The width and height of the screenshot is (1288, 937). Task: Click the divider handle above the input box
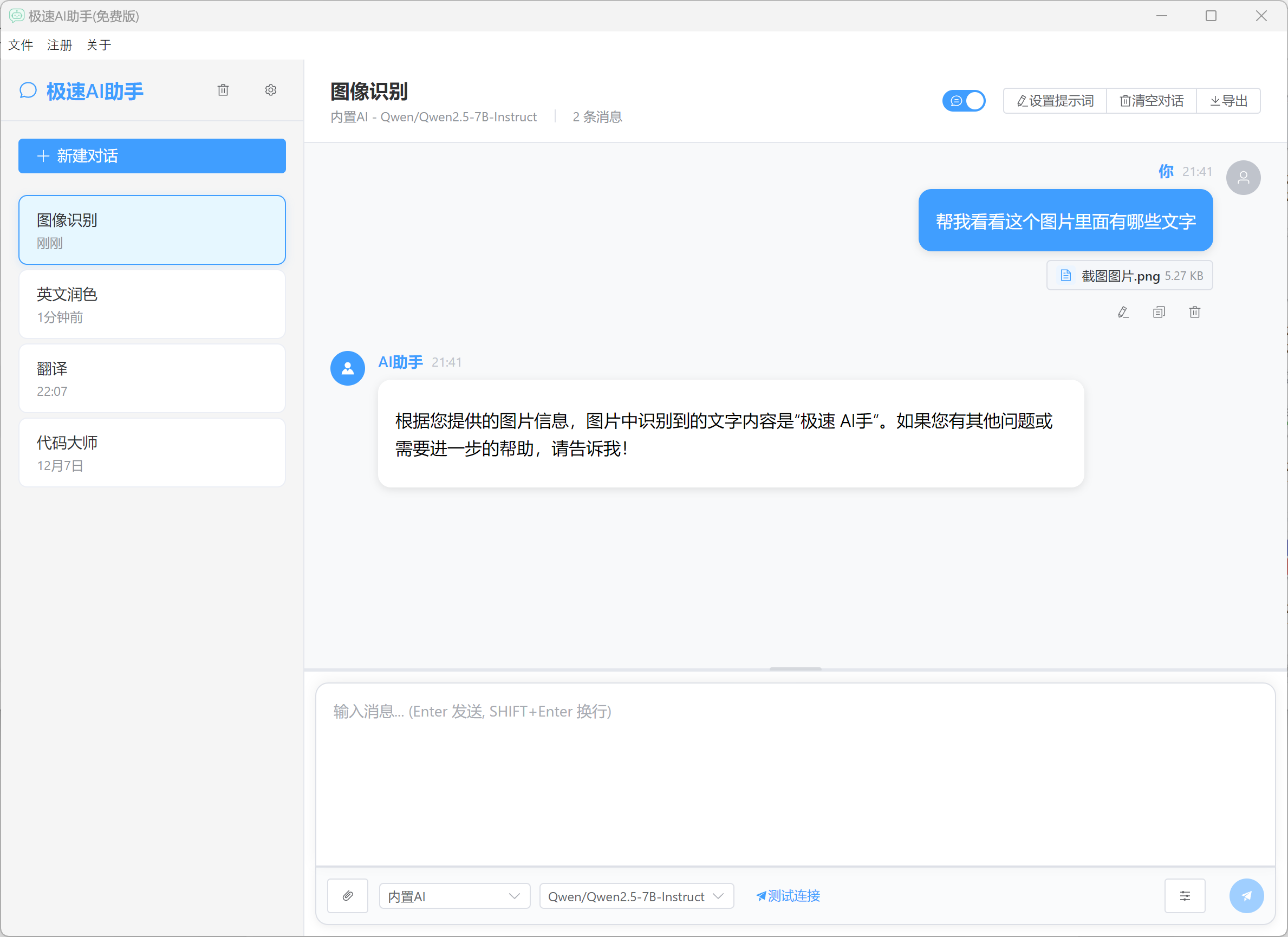795,669
